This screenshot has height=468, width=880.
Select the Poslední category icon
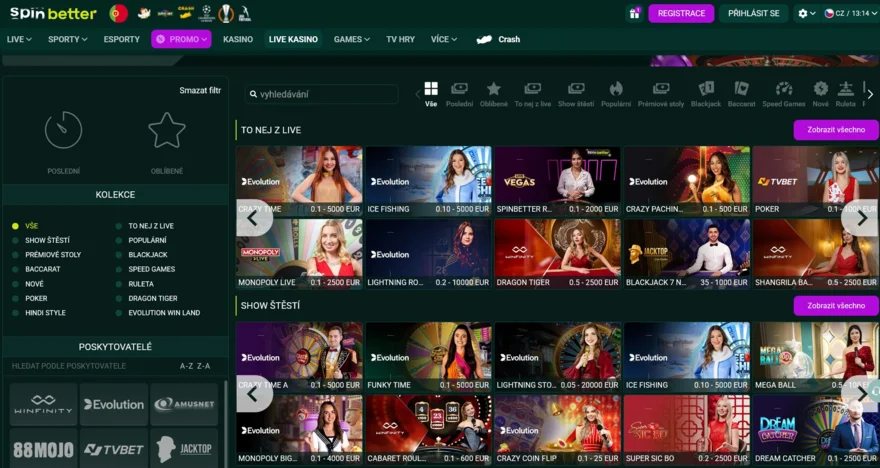[459, 94]
